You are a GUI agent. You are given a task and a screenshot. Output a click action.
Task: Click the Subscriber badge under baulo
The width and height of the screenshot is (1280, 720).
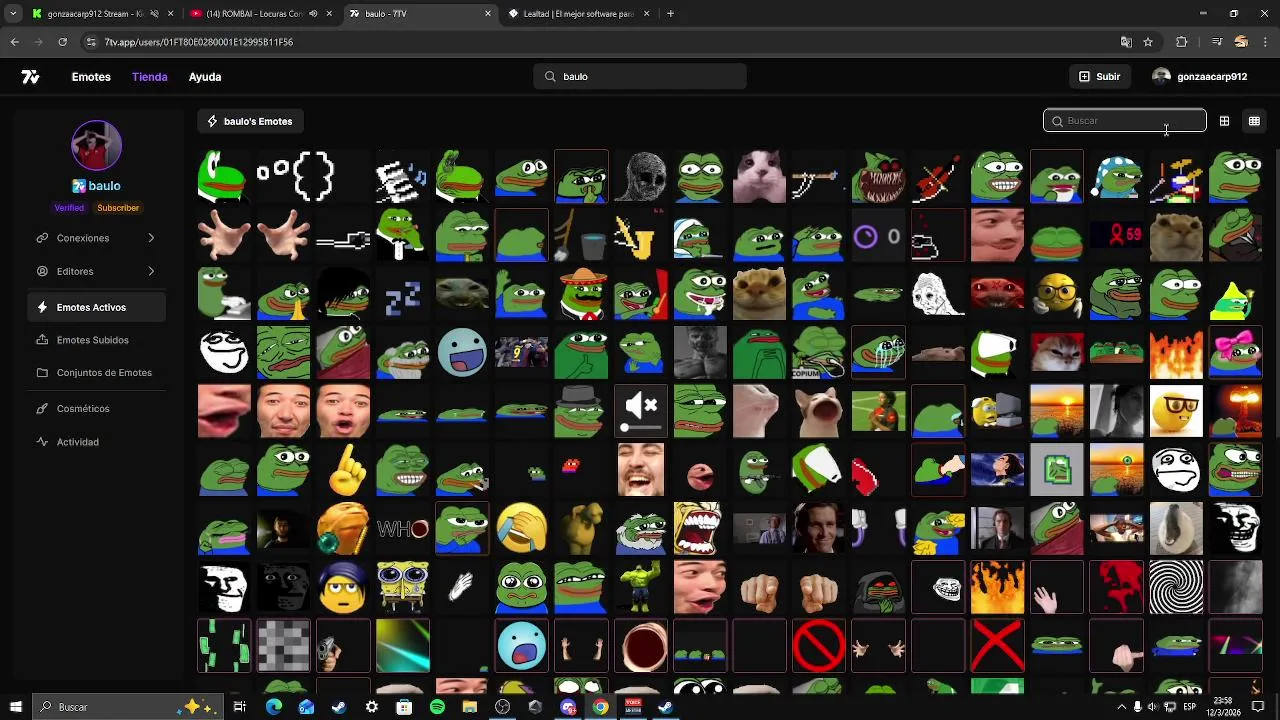tap(118, 208)
